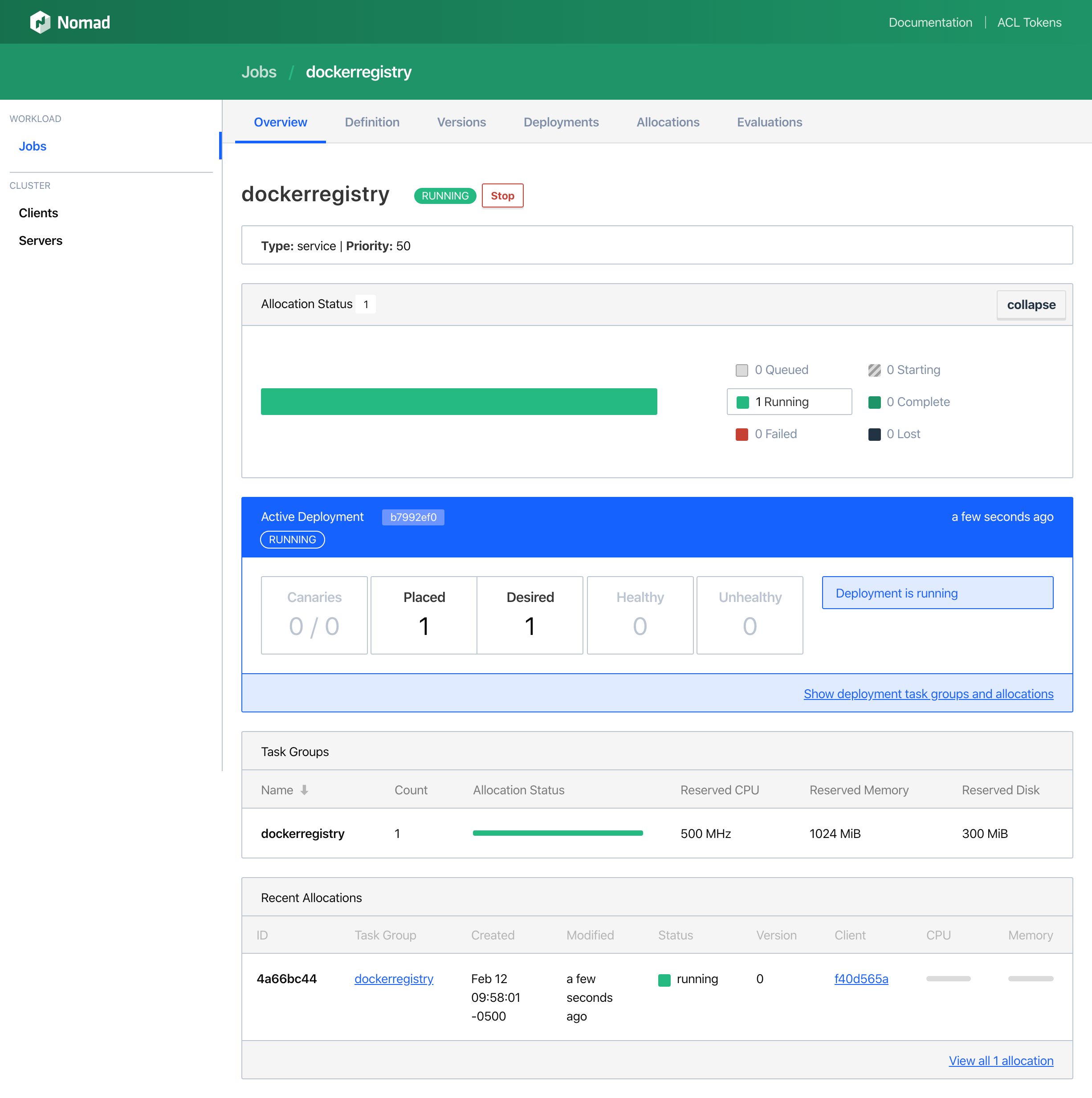This screenshot has height=1098, width=1092.
Task: Click the Reserved CPU 500 MHz value
Action: pyautogui.click(x=705, y=834)
